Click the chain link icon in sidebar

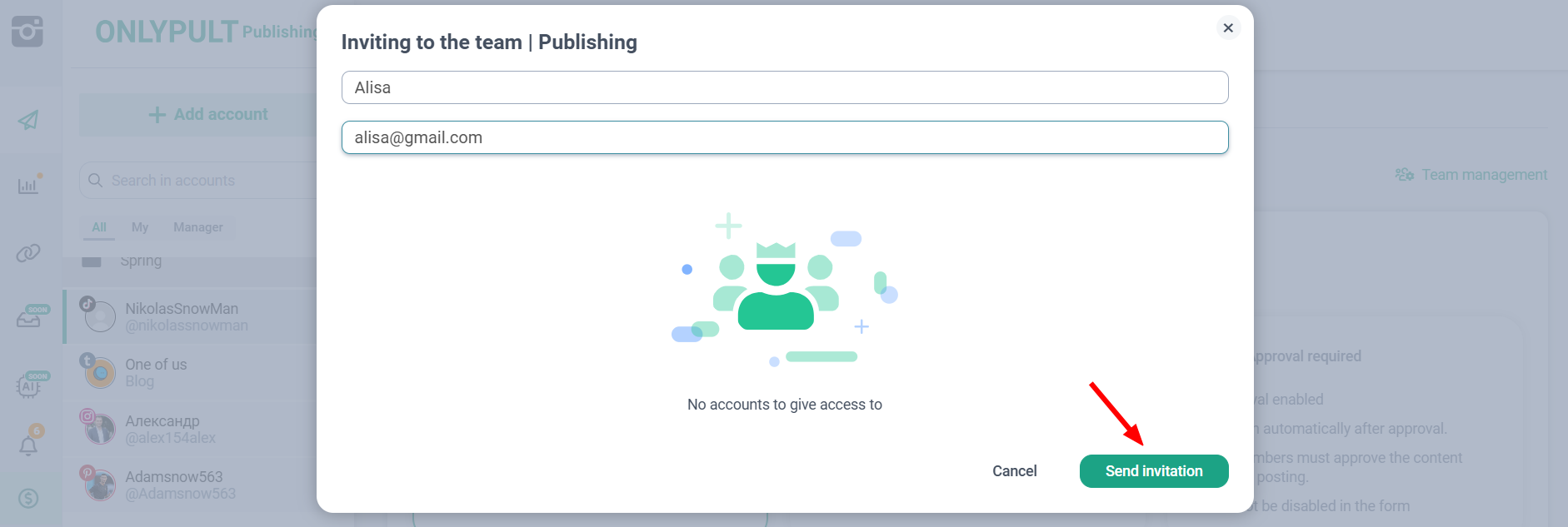(28, 252)
